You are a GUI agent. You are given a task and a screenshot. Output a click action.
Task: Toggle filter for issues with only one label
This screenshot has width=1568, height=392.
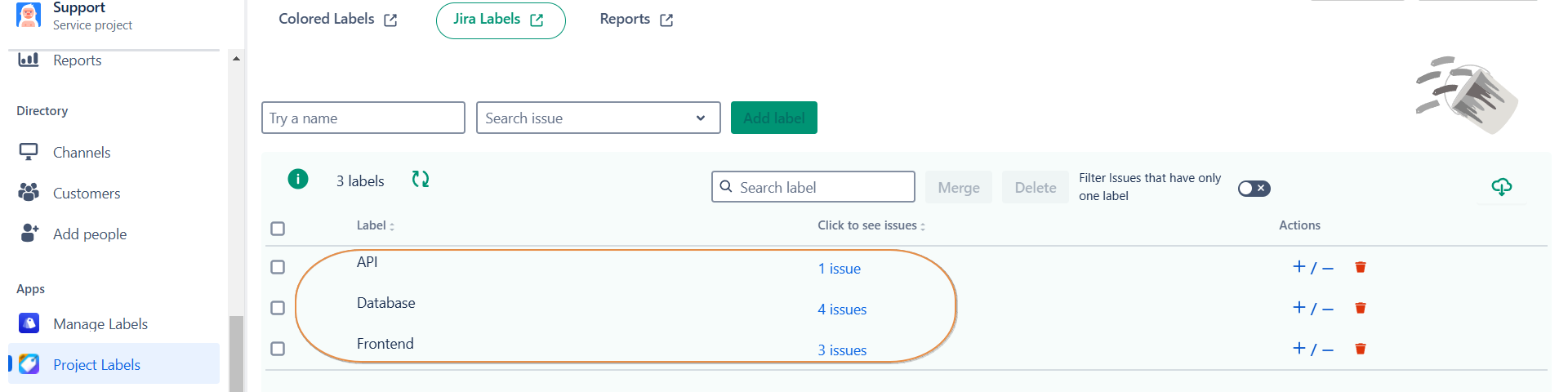pyautogui.click(x=1254, y=189)
